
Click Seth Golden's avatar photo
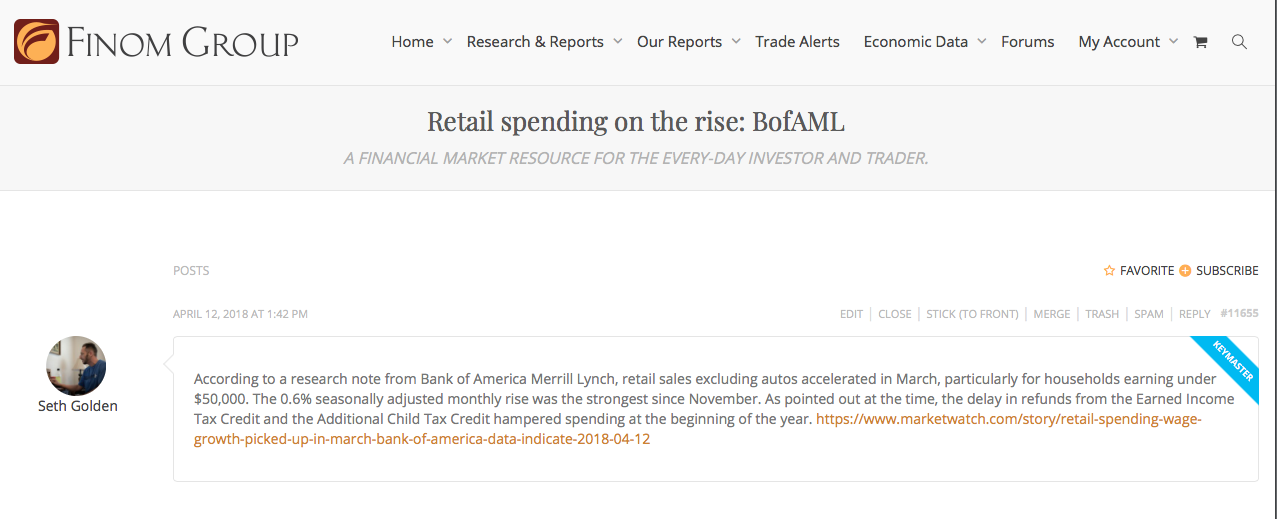coord(76,366)
